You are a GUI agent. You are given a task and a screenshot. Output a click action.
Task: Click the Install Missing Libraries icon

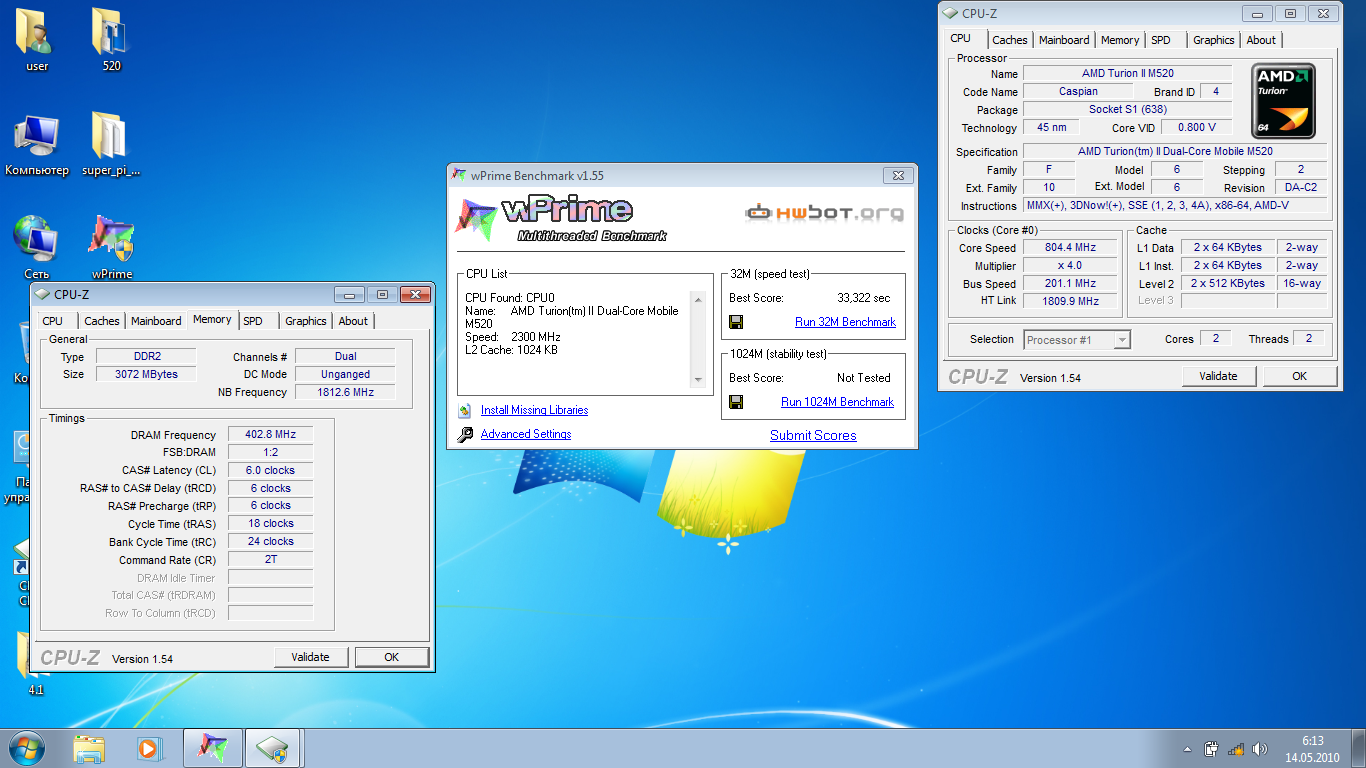click(465, 410)
